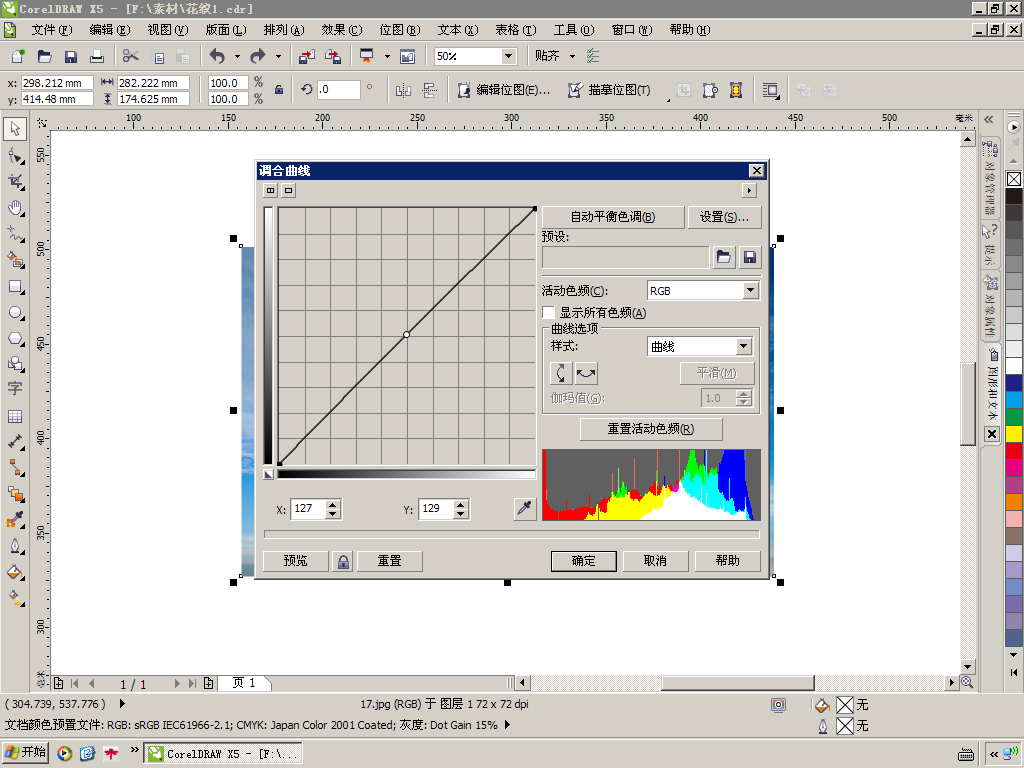
Task: Click the eyedropper icon in curve dialog
Action: (524, 509)
